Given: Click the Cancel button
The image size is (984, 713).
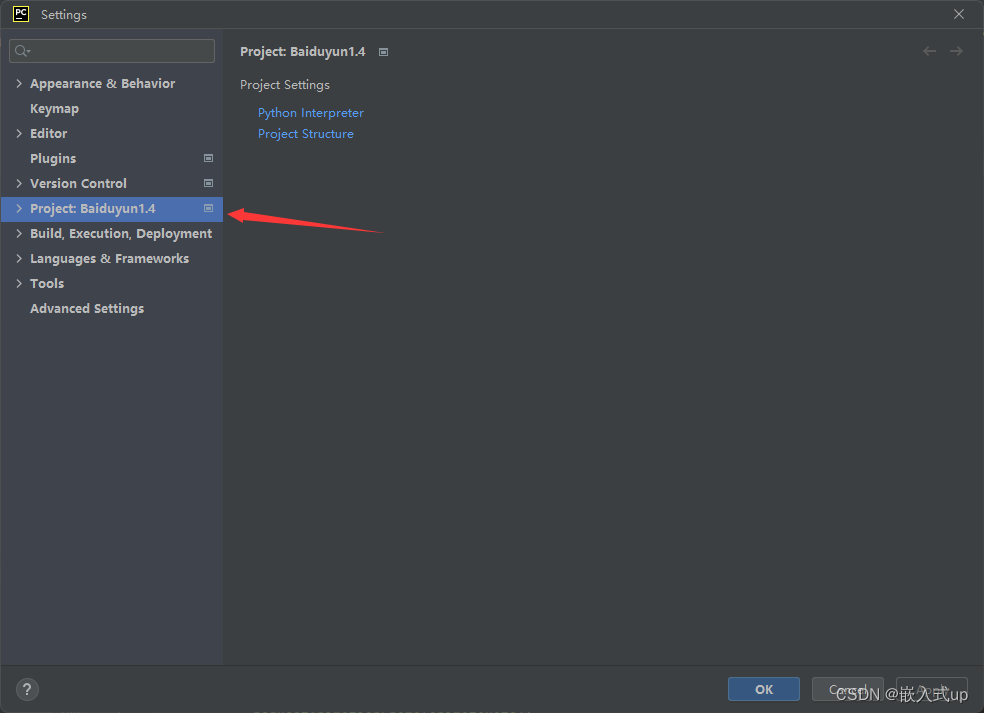Looking at the screenshot, I should click(848, 689).
